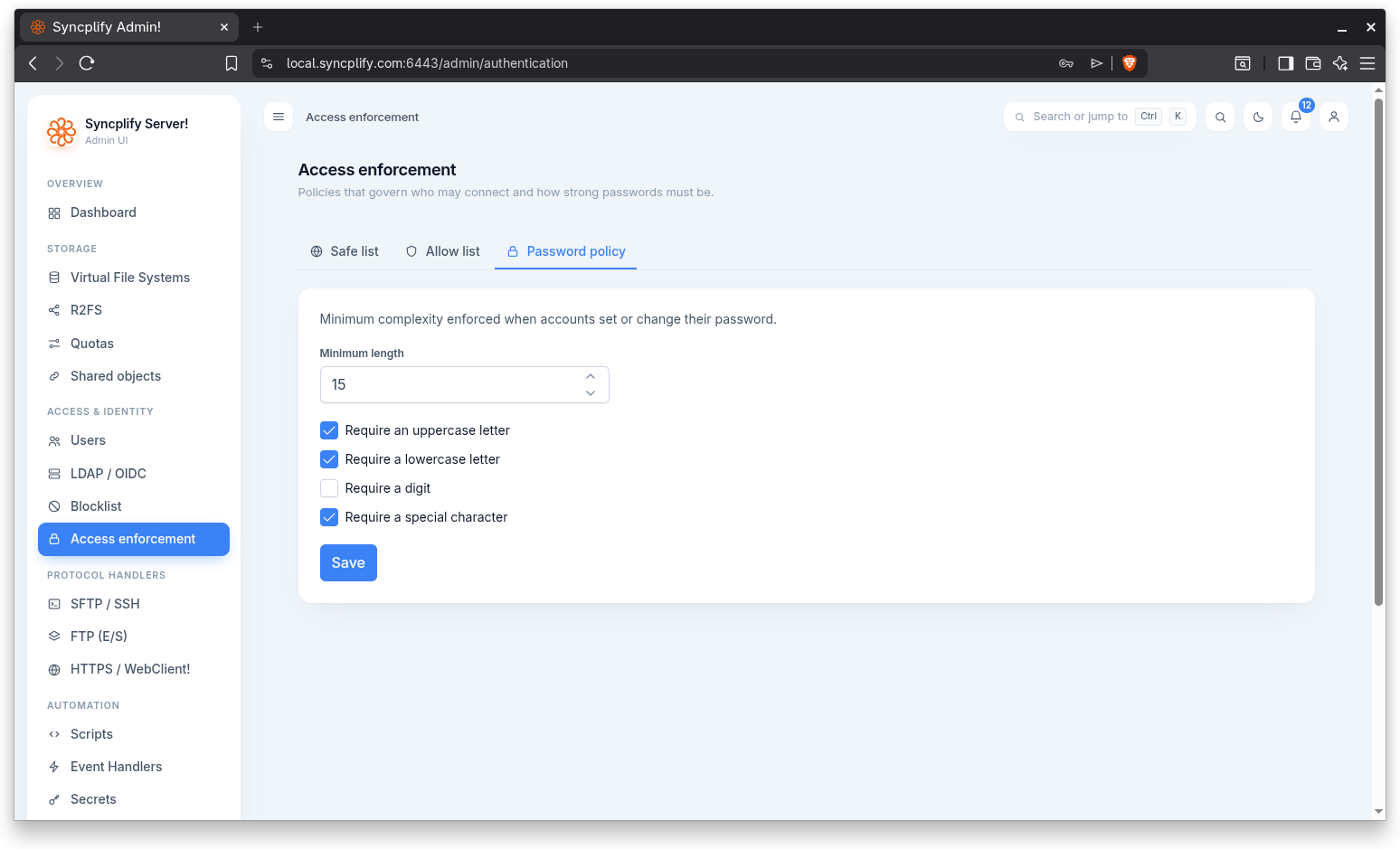Viewport: 1400px width, 849px height.
Task: Select the Password policy tab
Action: 566,251
